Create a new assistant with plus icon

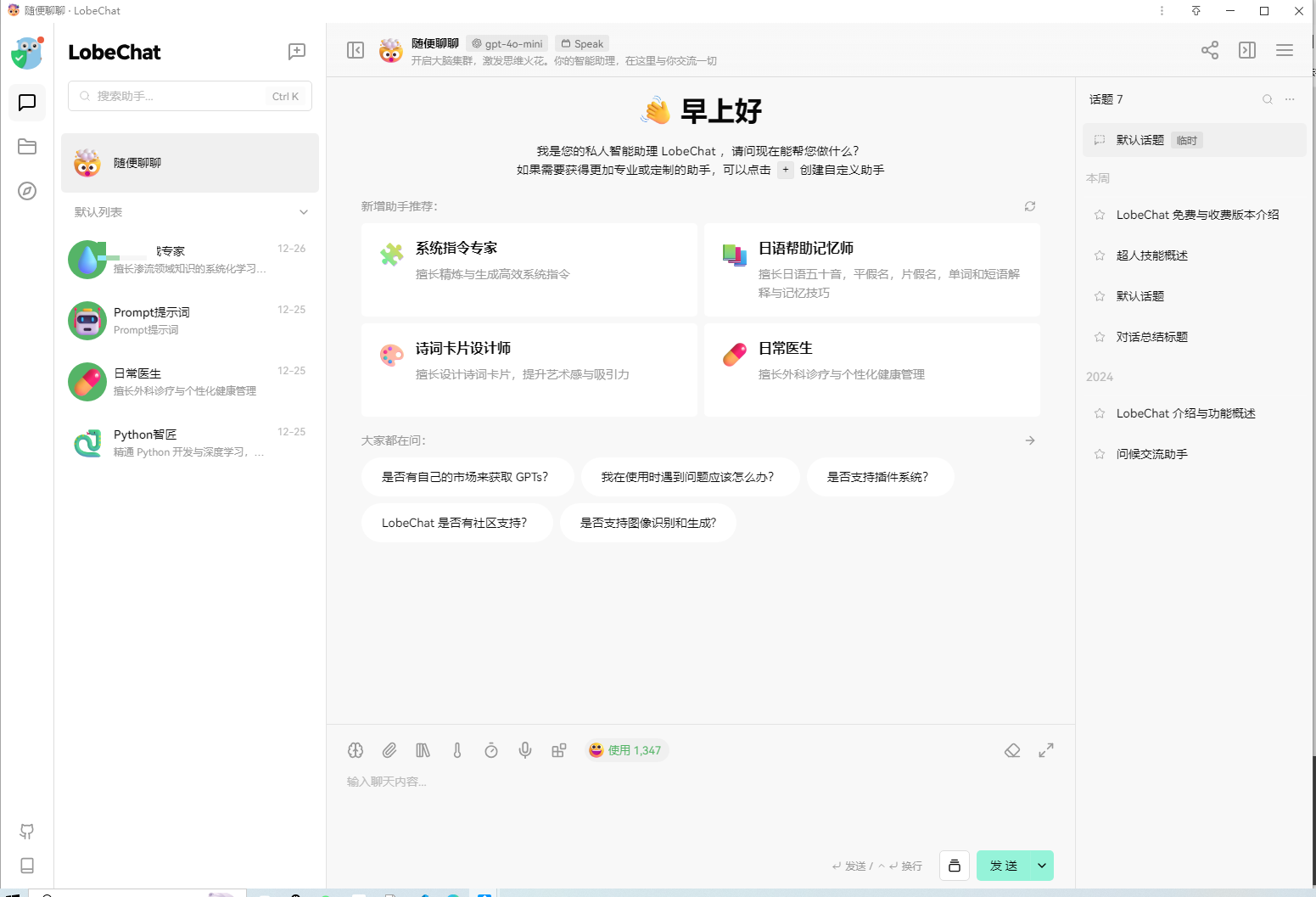[297, 51]
